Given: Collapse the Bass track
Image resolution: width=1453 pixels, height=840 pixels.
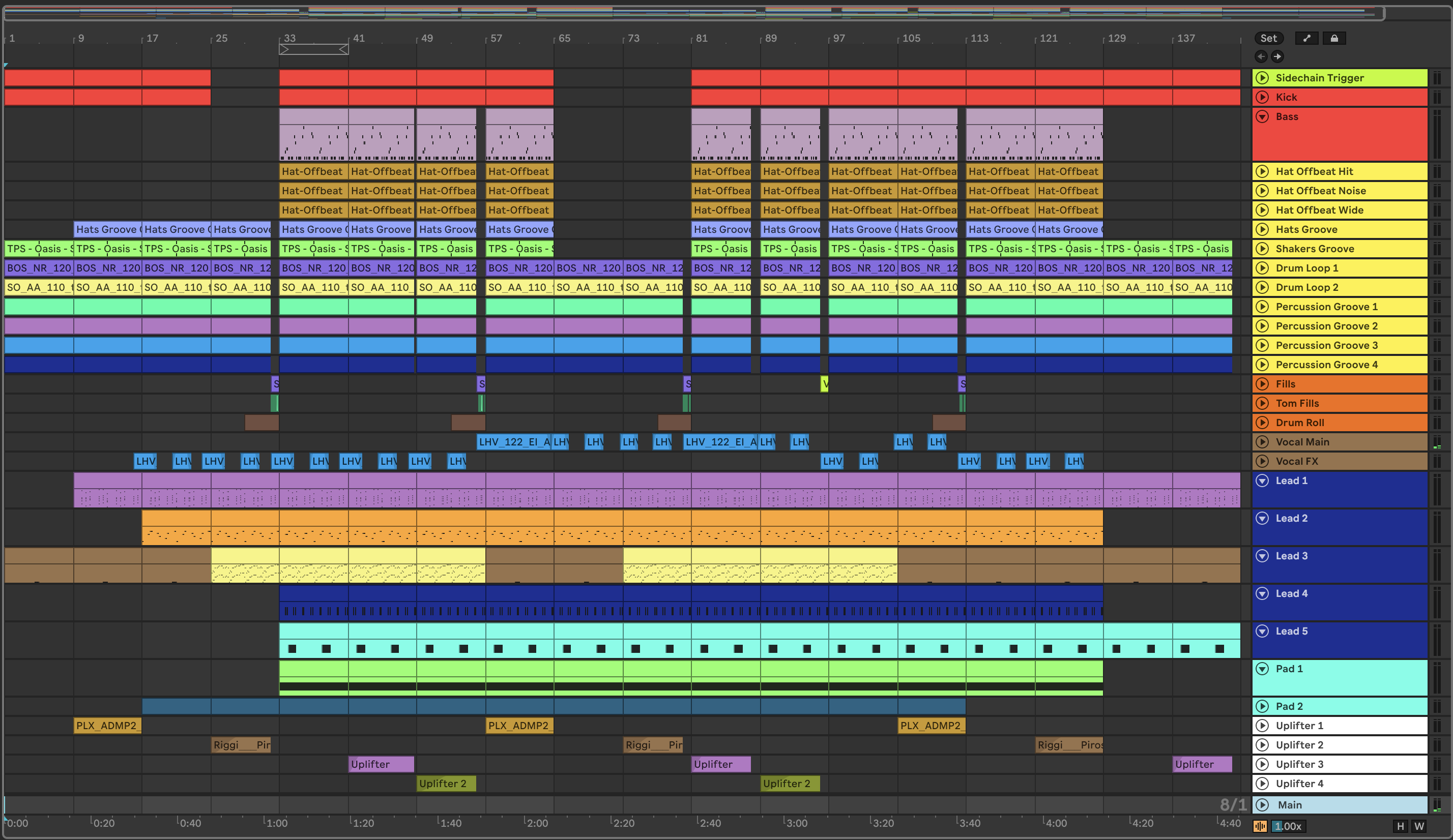Looking at the screenshot, I should 1262,116.
